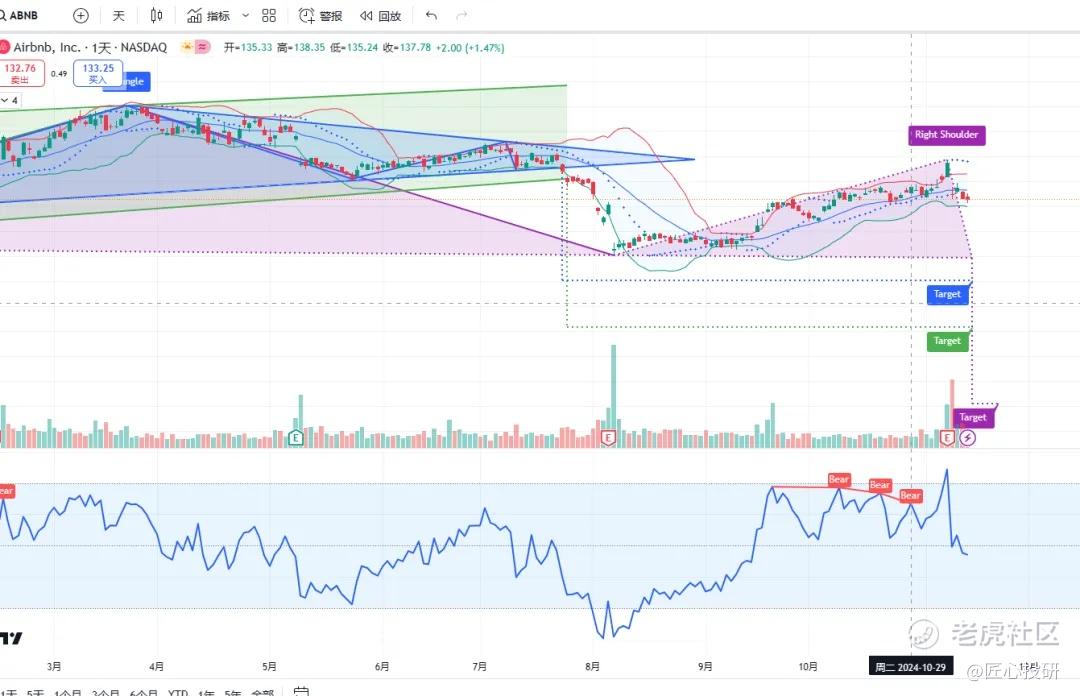This screenshot has width=1080, height=696.
Task: Click the TradingView logo on the chart
Action: coord(11,638)
